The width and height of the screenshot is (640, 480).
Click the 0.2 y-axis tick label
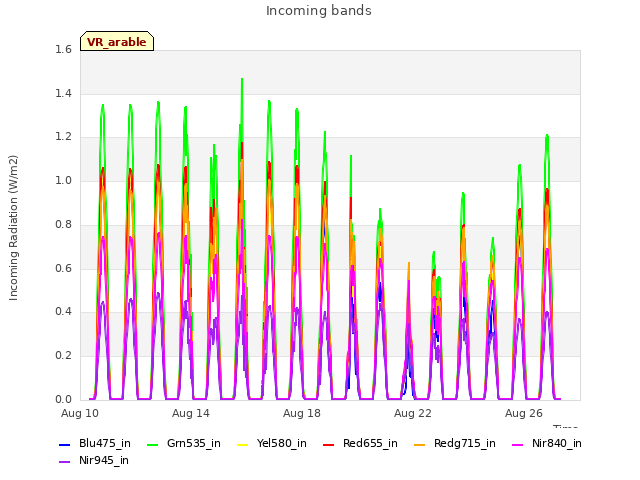pos(63,356)
